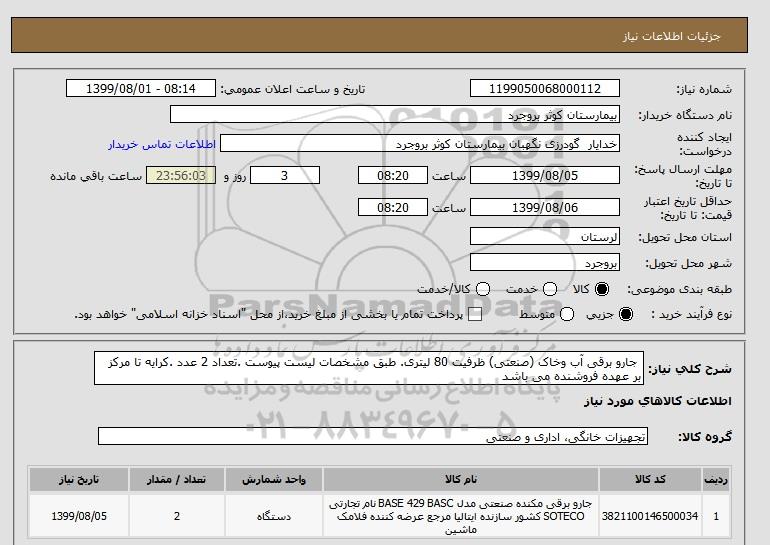The width and height of the screenshot is (770, 545).
Task: Click the product name cell with SOTECO
Action: pos(461,516)
